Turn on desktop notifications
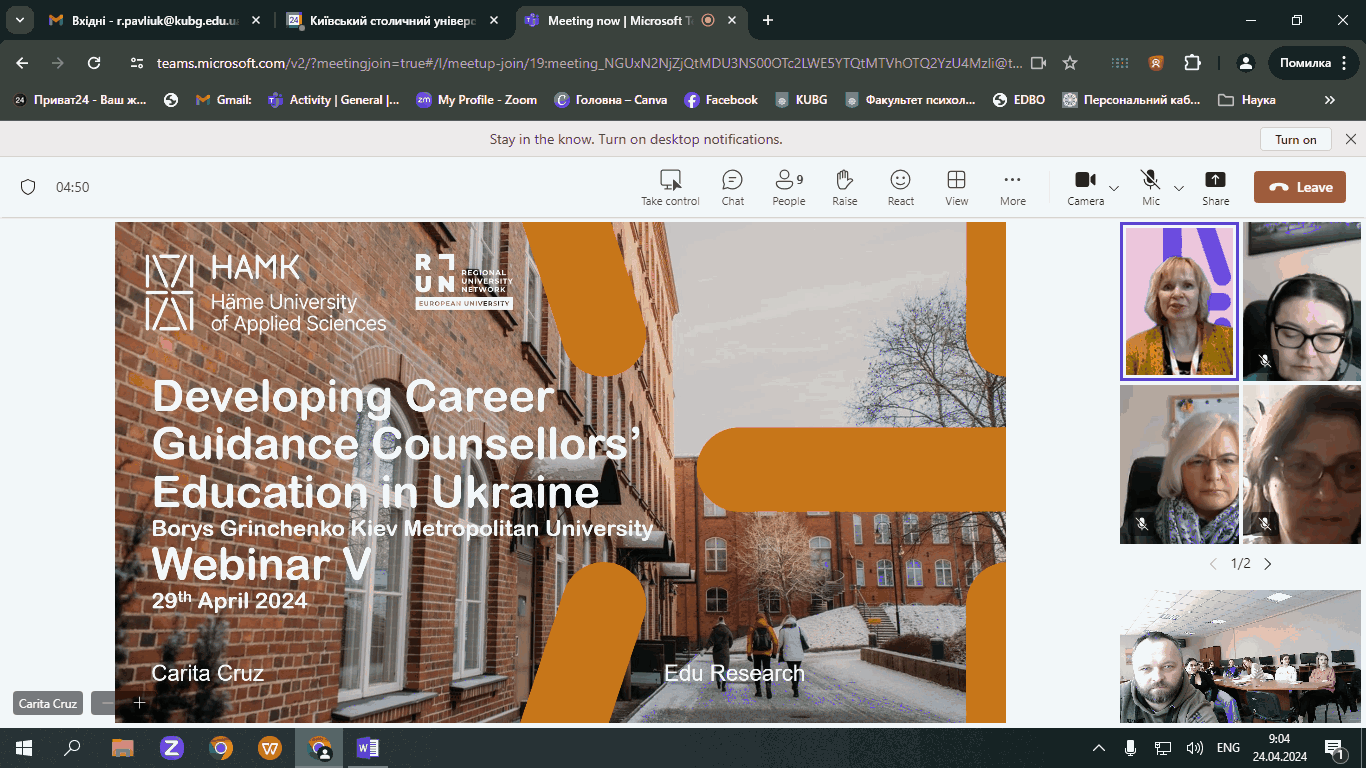The image size is (1366, 768). tap(1295, 140)
